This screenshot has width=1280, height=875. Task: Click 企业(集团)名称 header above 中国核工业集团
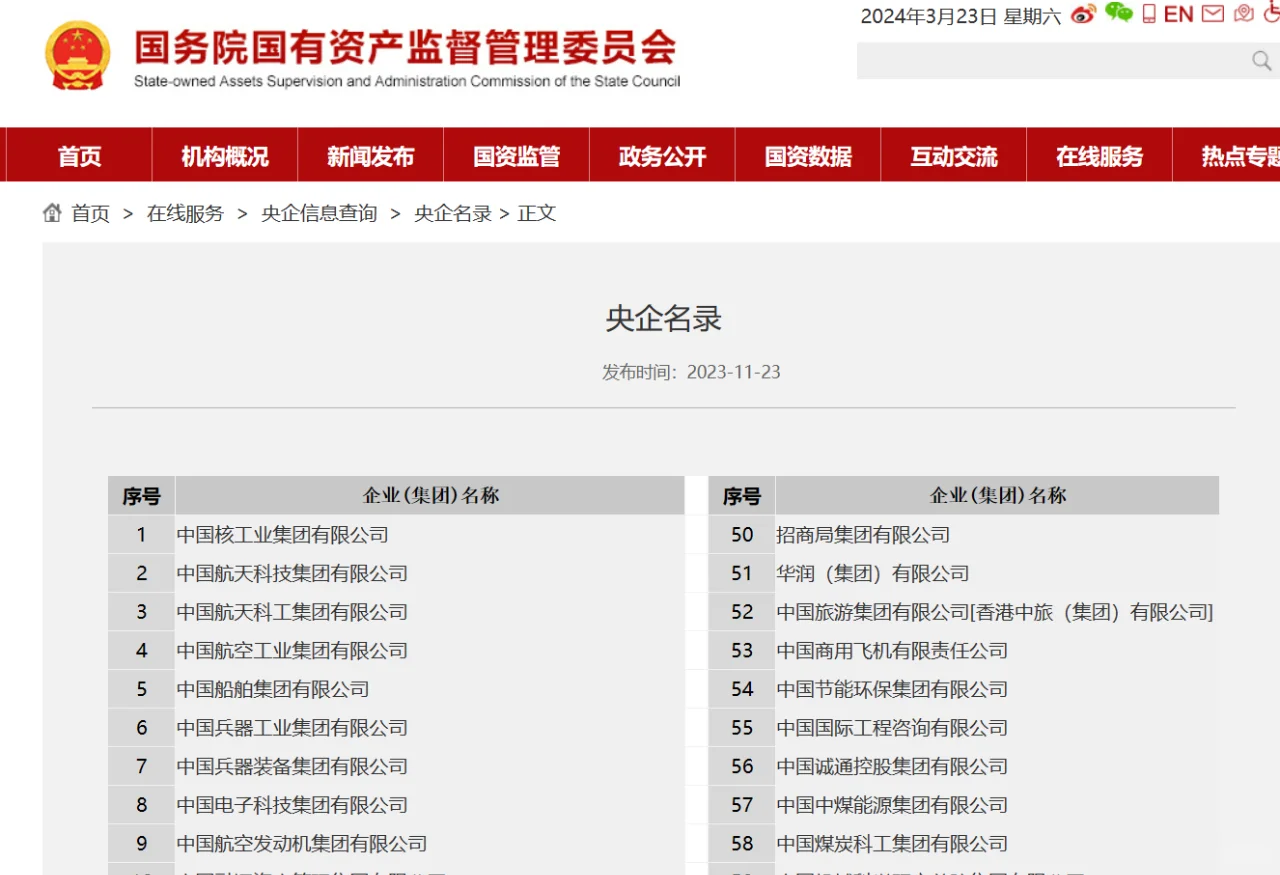pyautogui.click(x=430, y=495)
